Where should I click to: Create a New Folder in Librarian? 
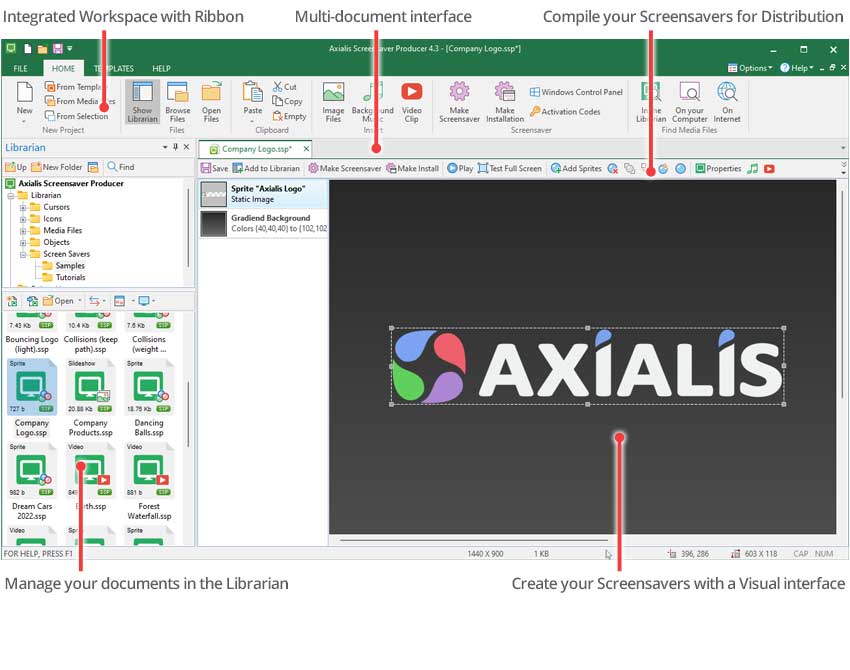coord(57,167)
